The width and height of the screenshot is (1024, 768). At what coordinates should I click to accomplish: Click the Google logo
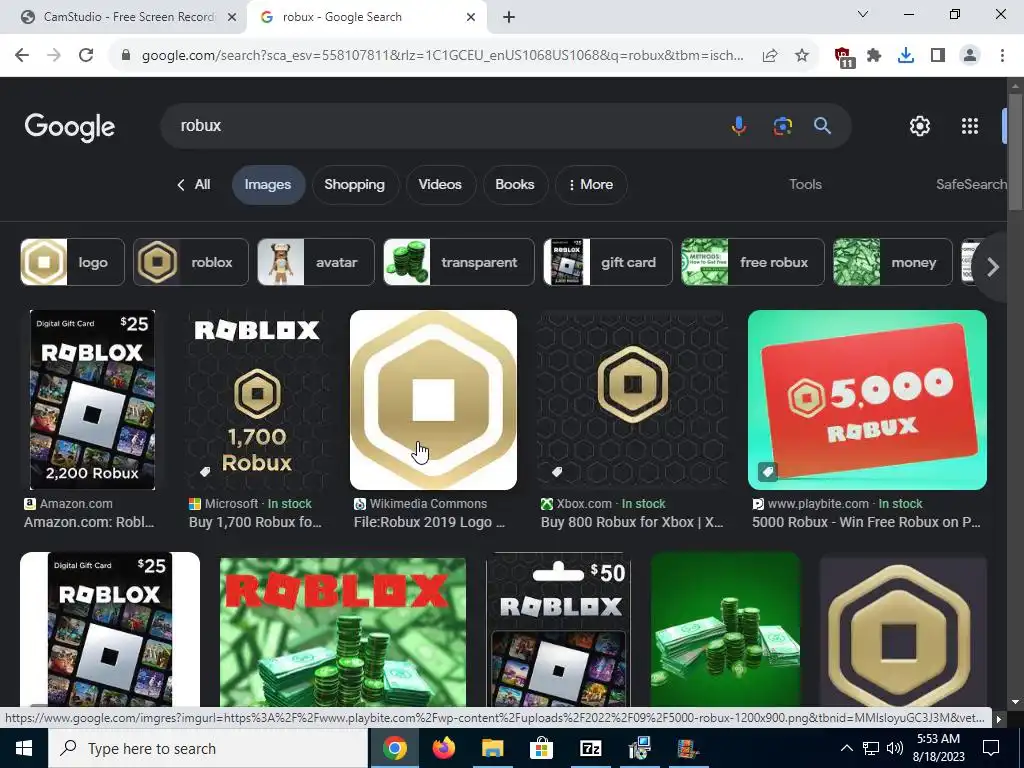pyautogui.click(x=70, y=127)
